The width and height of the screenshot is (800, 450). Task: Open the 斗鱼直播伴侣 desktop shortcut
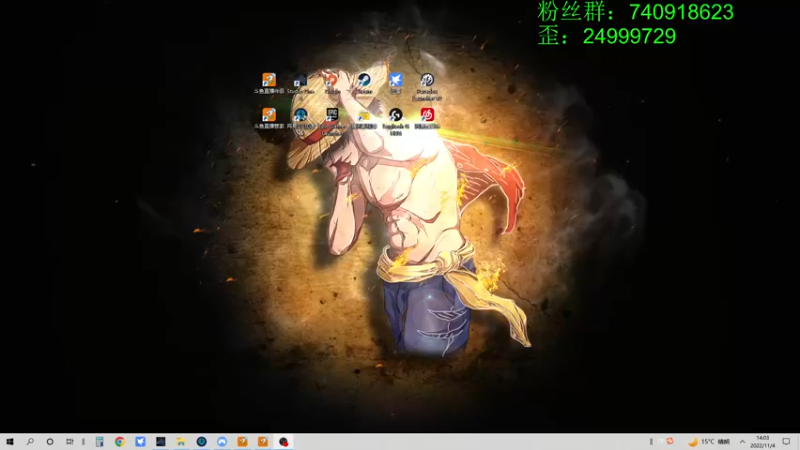pos(269,83)
